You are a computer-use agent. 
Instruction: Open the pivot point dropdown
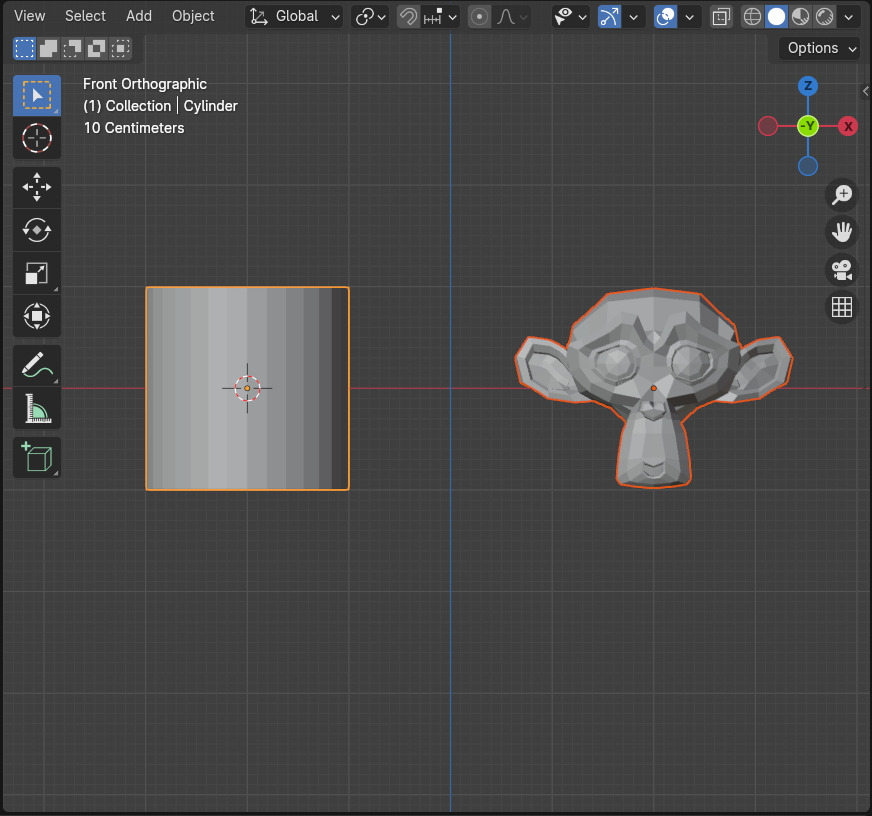tap(370, 17)
